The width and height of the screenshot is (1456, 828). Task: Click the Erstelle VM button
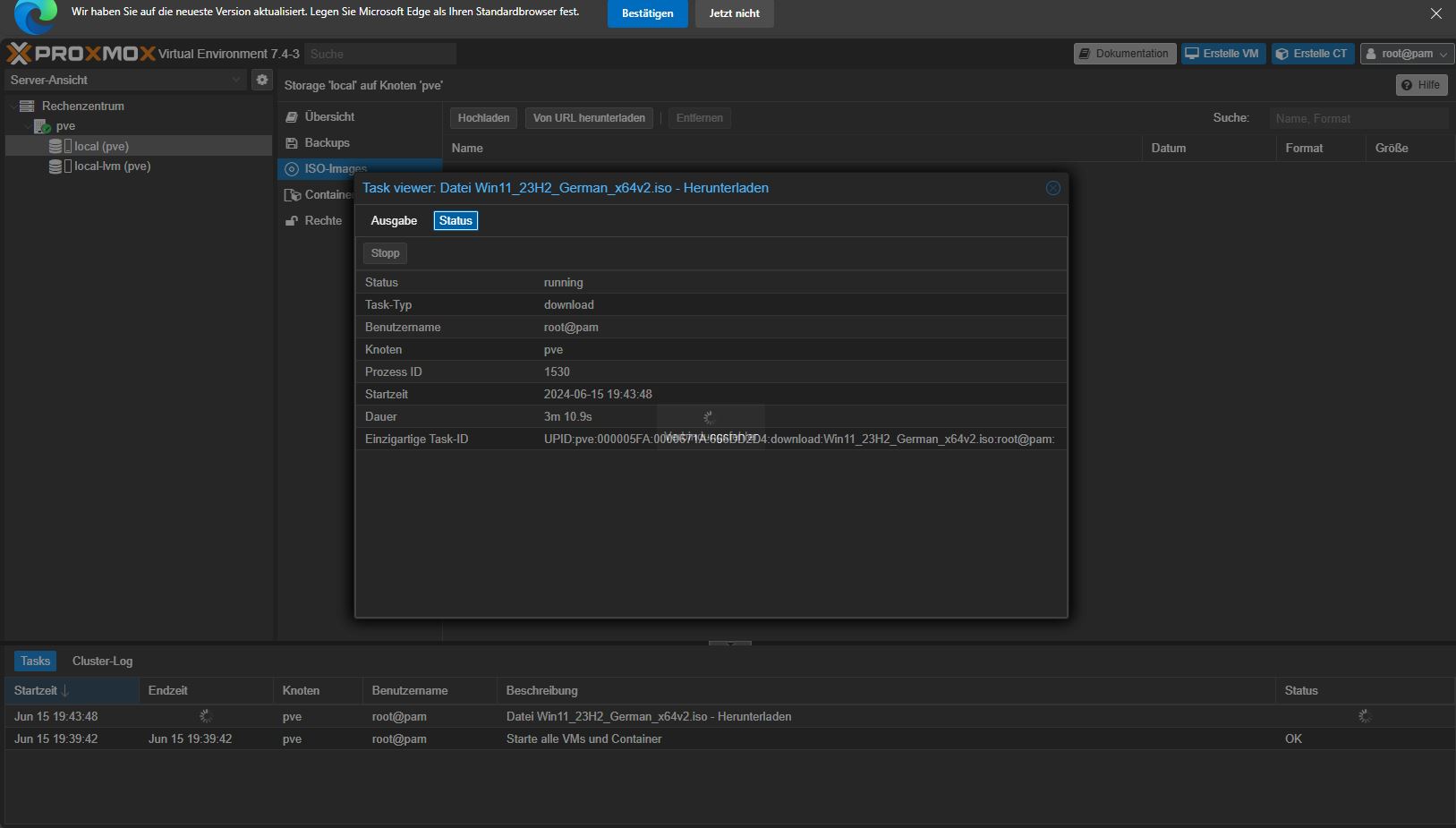coord(1223,54)
